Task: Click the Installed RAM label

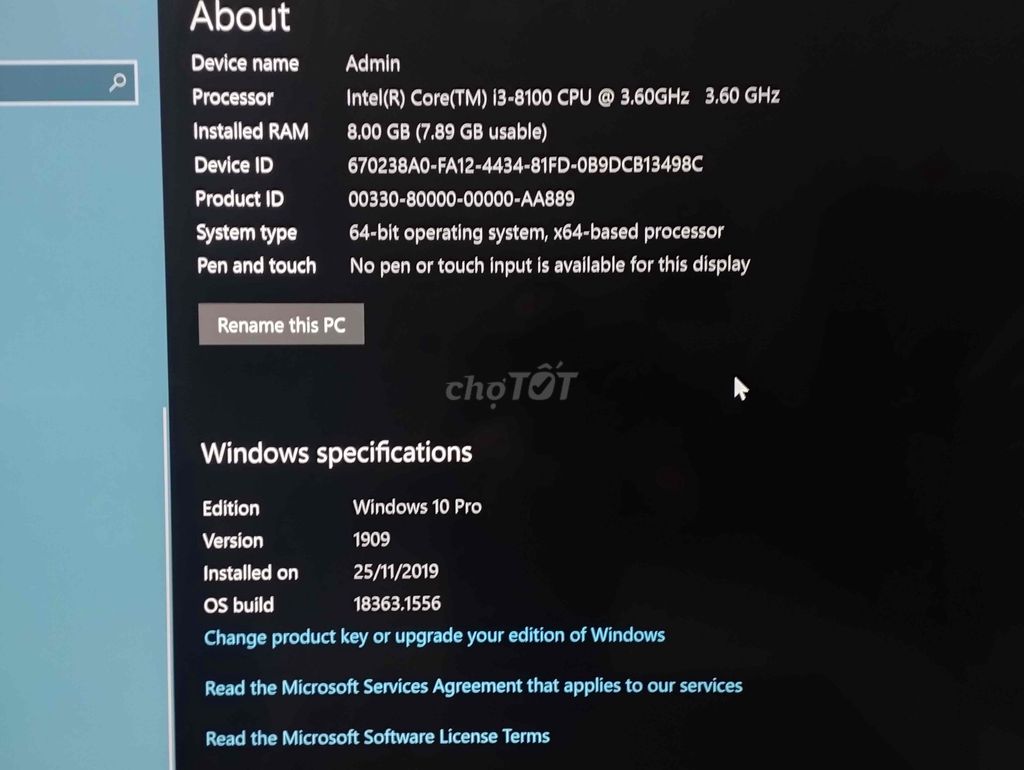Action: 251,131
